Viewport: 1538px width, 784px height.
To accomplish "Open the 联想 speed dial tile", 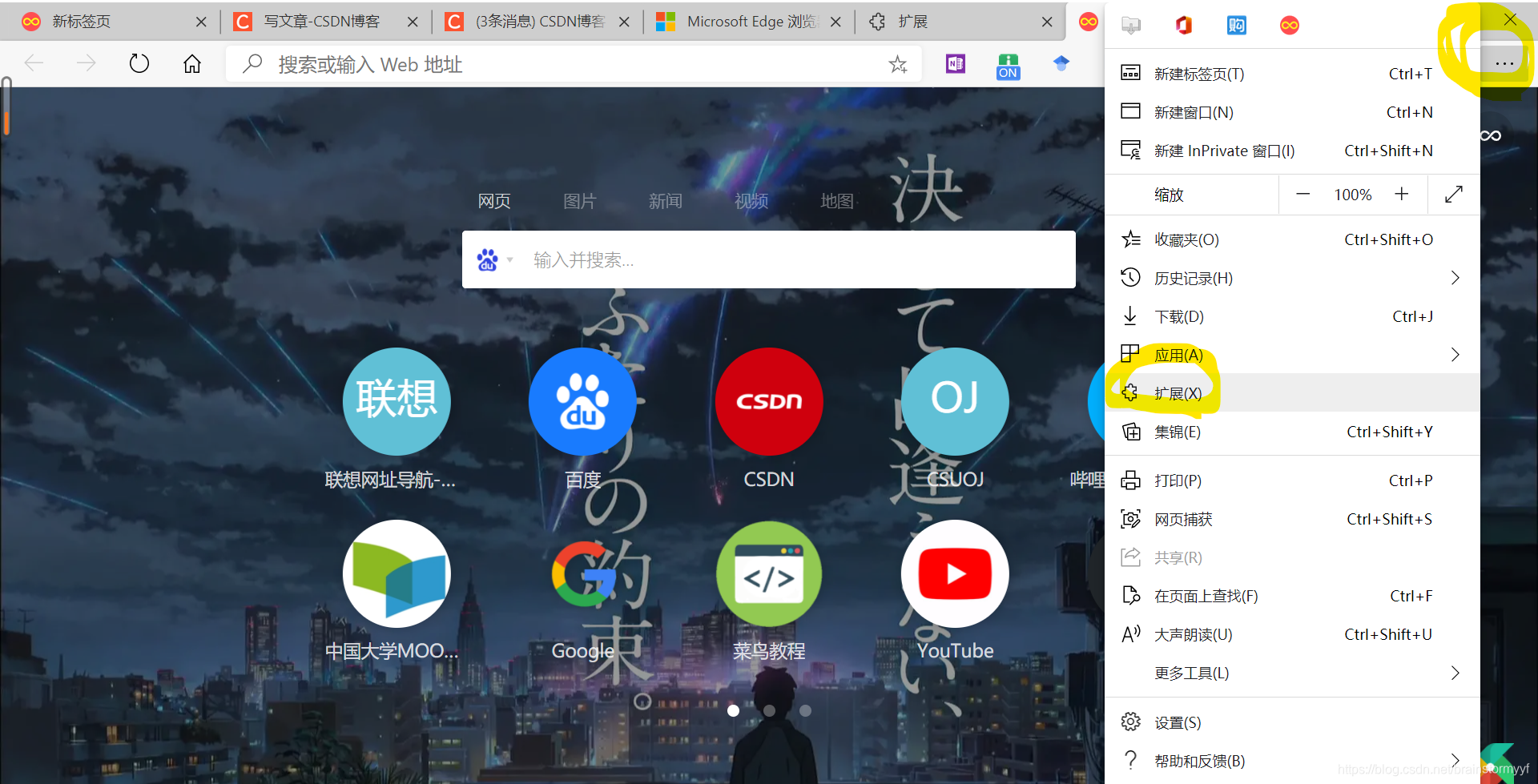I will pos(397,401).
